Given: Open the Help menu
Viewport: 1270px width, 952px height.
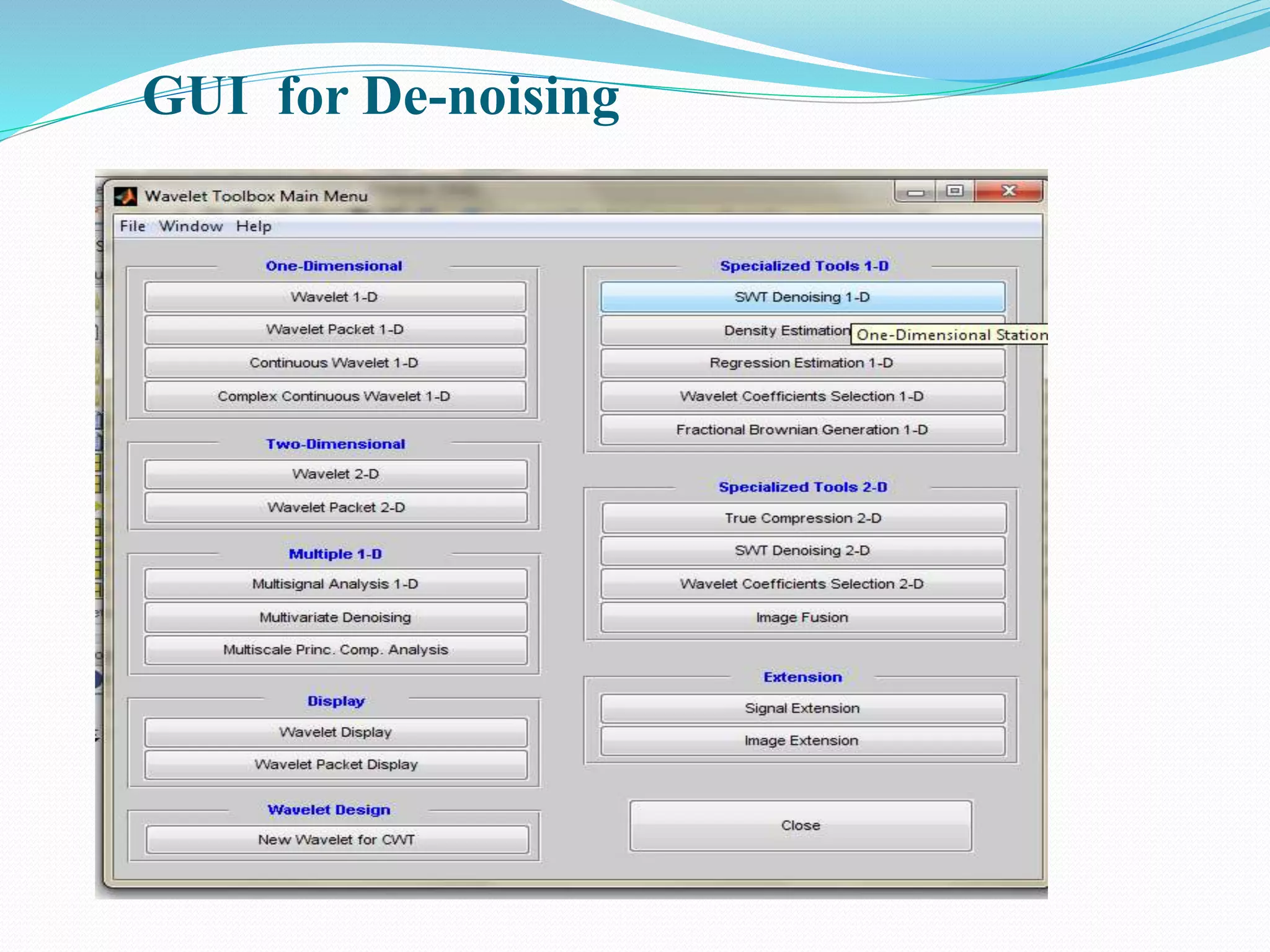Looking at the screenshot, I should 254,226.
